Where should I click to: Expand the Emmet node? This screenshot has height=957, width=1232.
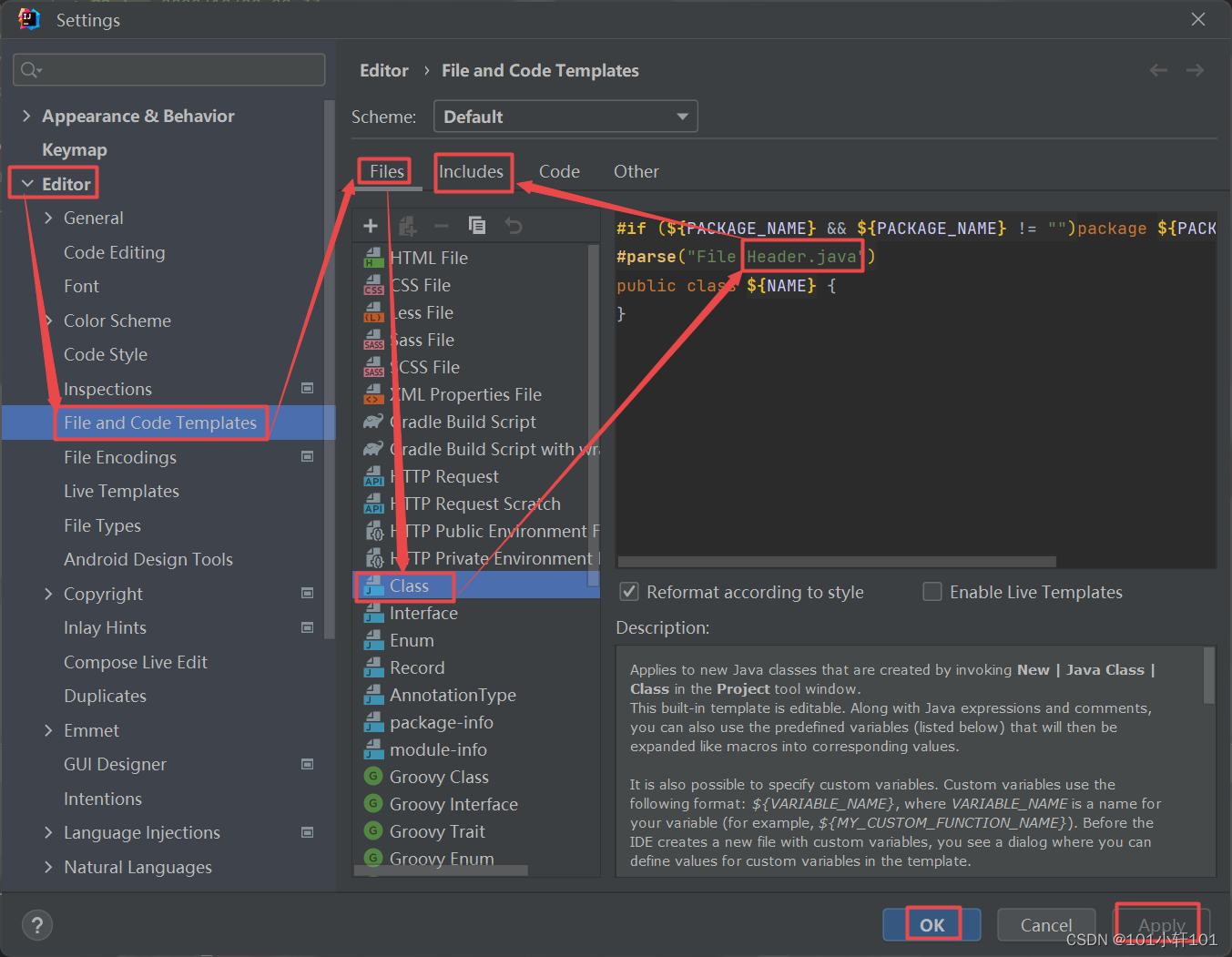(49, 730)
